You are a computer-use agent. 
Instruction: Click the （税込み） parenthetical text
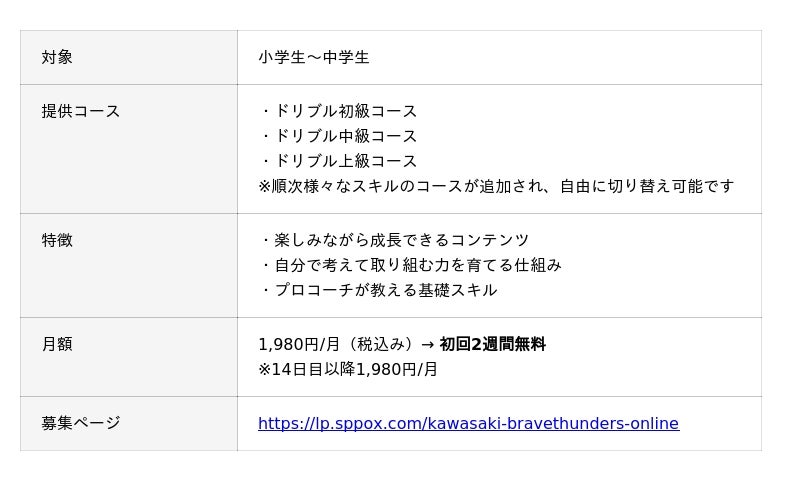pos(378,344)
